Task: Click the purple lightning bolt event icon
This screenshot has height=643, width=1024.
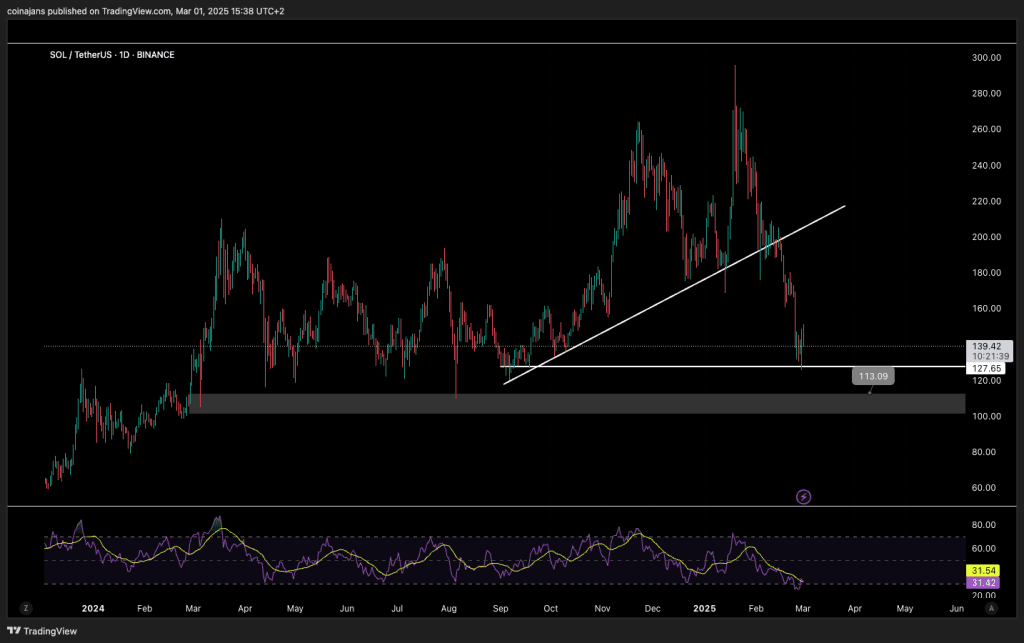Action: (803, 496)
